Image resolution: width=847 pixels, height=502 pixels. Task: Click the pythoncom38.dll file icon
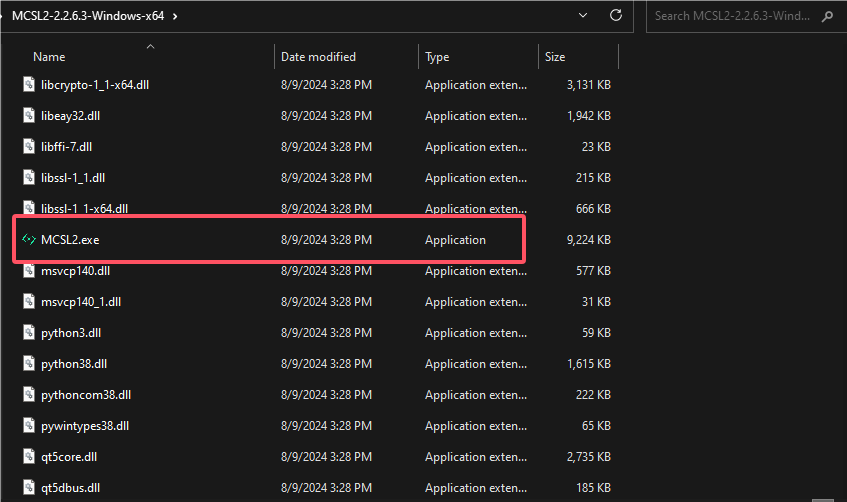tap(29, 394)
